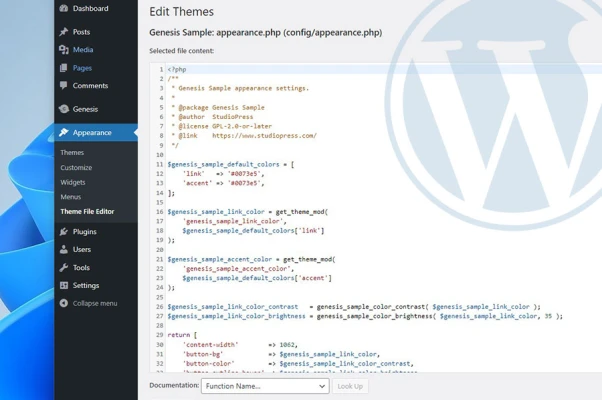
Task: Open the Customize submenu link
Action: point(76,167)
